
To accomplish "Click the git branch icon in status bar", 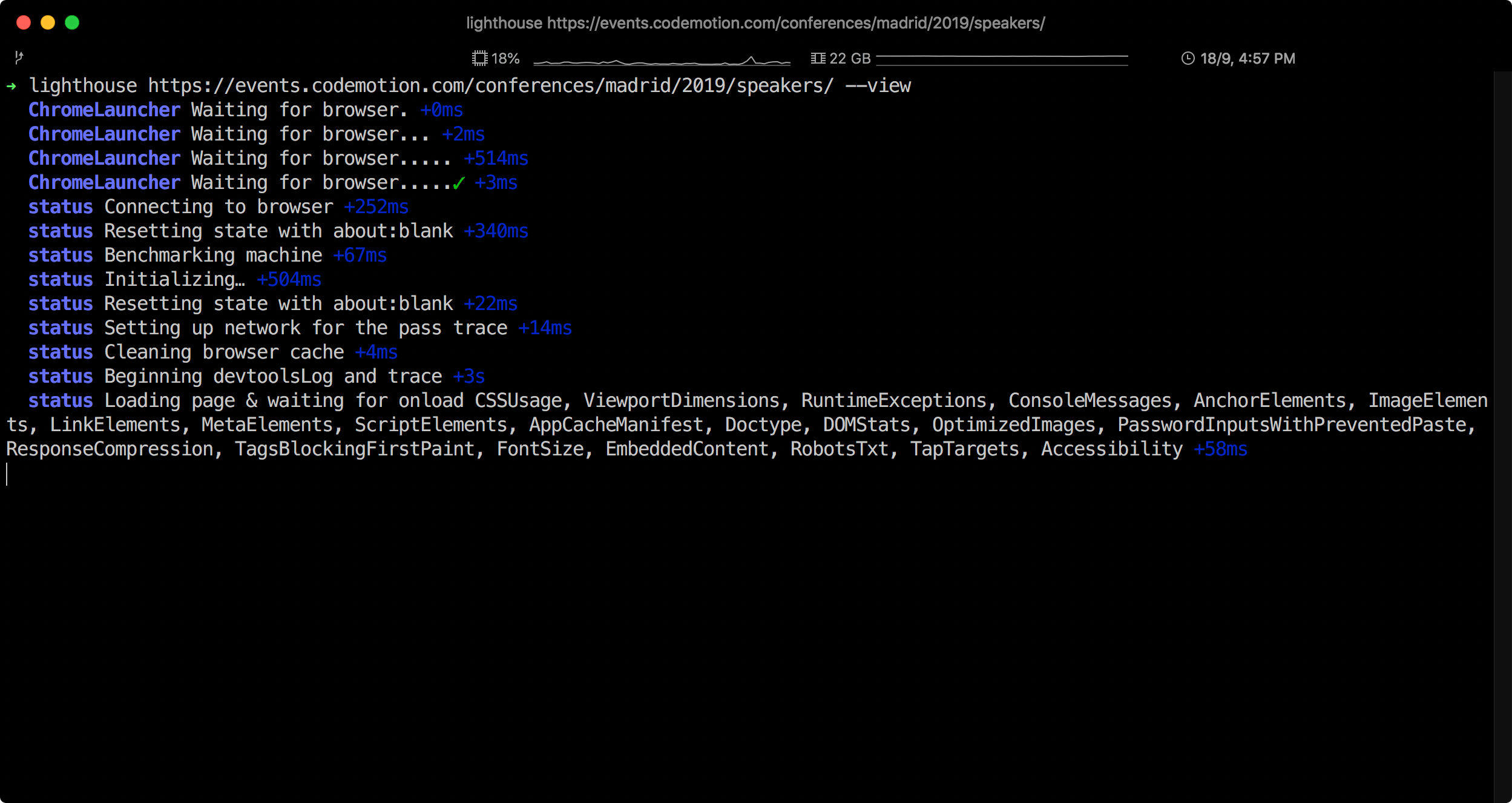I will (19, 58).
